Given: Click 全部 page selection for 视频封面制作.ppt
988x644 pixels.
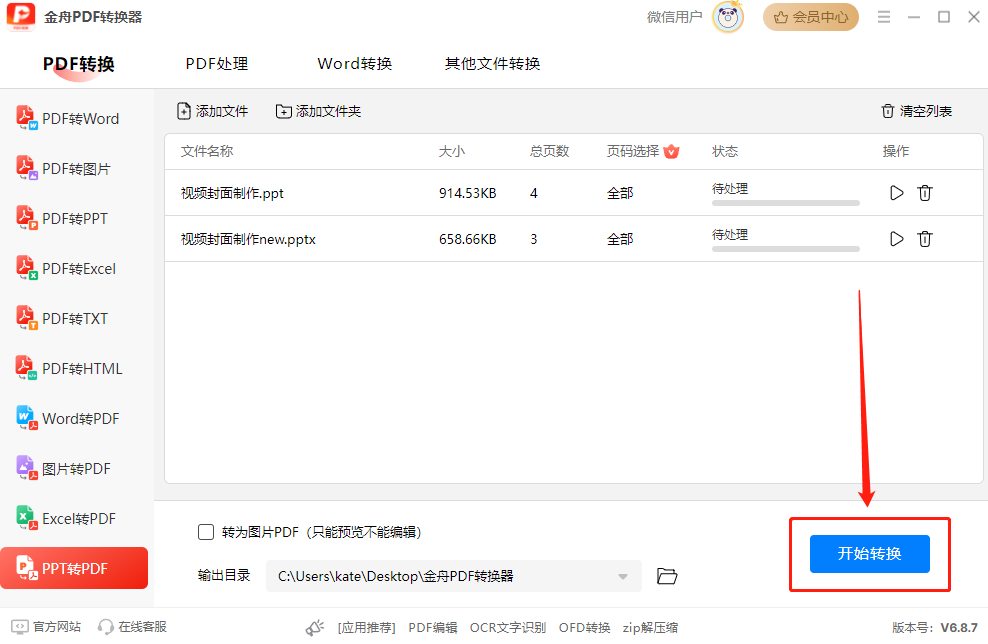Looking at the screenshot, I should pyautogui.click(x=620, y=193).
